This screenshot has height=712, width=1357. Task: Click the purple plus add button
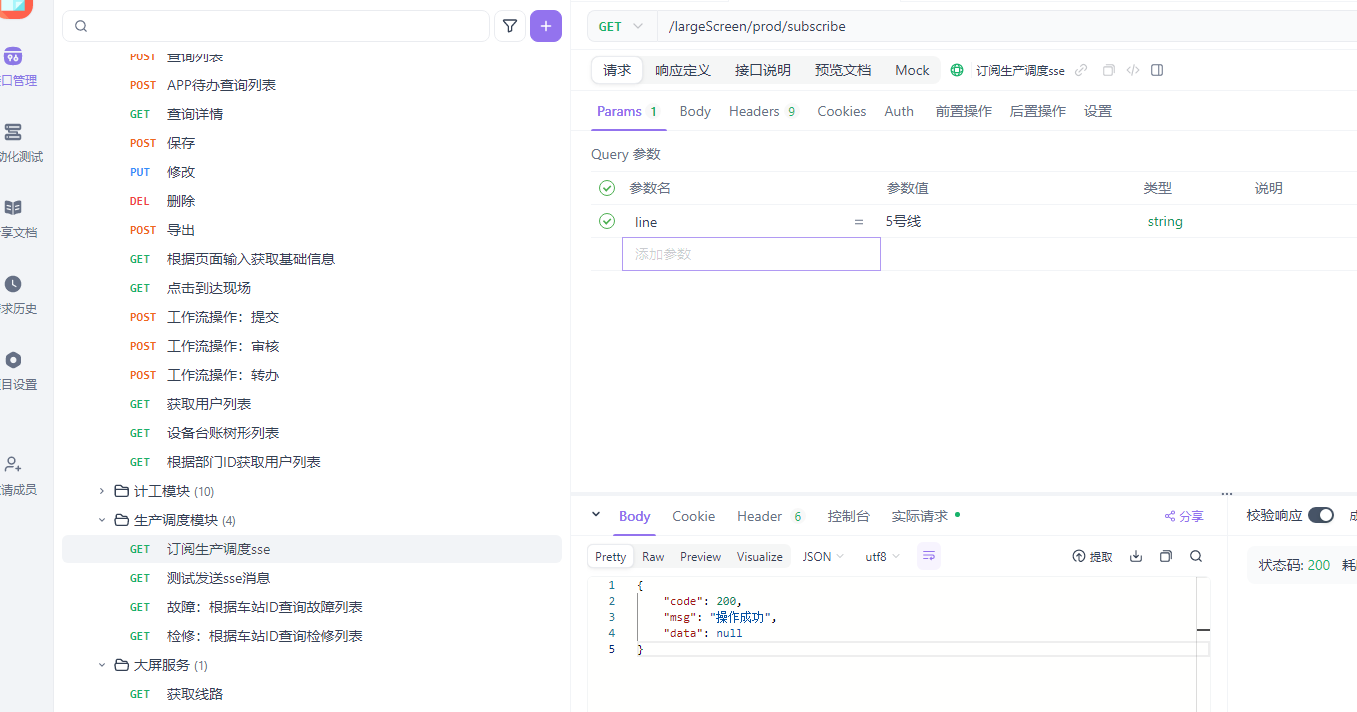(x=545, y=26)
